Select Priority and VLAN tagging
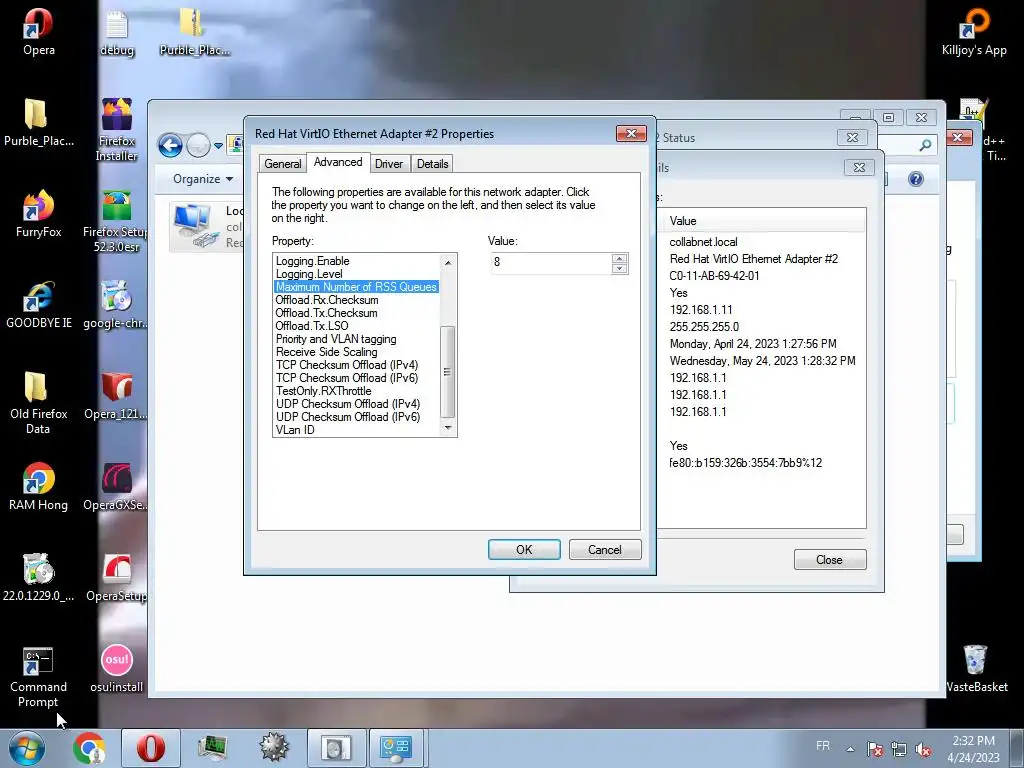Screen dimensions: 1024x768 point(357,339)
